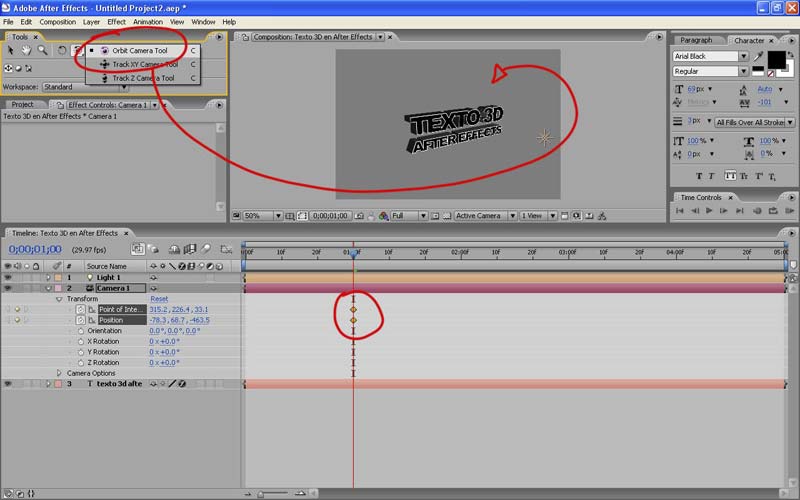The height and width of the screenshot is (500, 800).
Task: Open the Effect Controls panel dropdown arrow
Action: click(155, 105)
